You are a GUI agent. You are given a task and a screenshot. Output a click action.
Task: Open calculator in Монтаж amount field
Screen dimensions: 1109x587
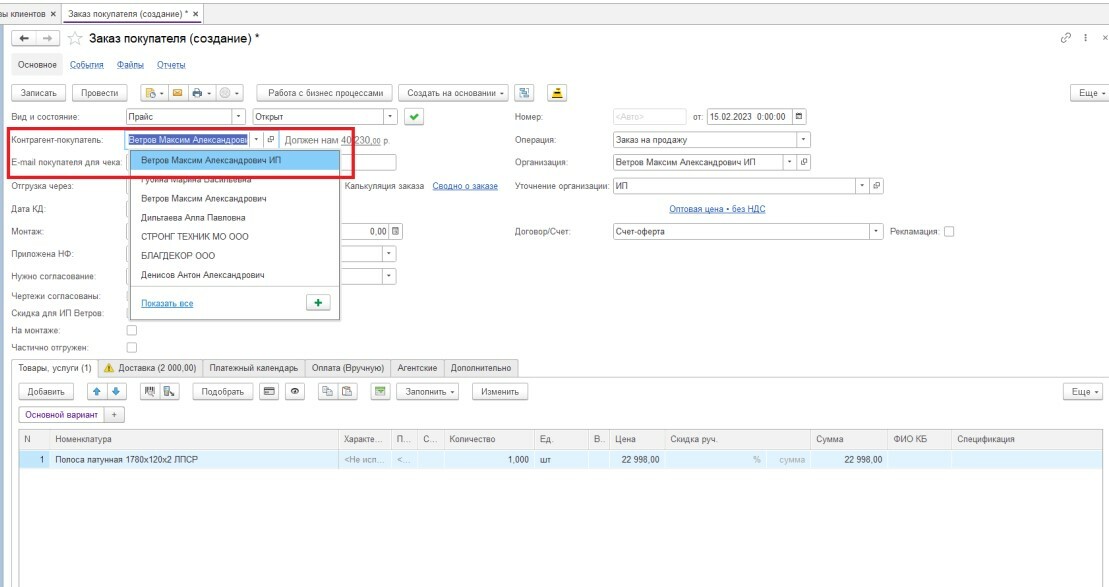tap(396, 231)
